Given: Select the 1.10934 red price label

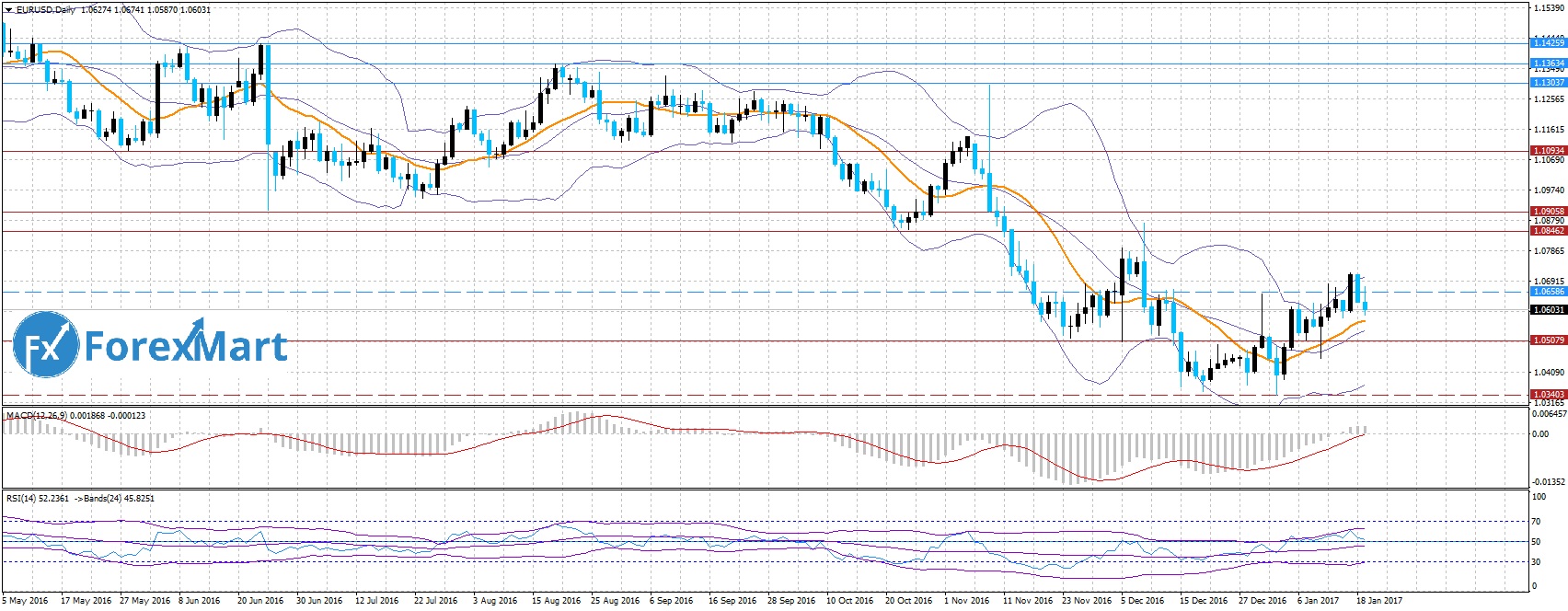Looking at the screenshot, I should pyautogui.click(x=1547, y=151).
